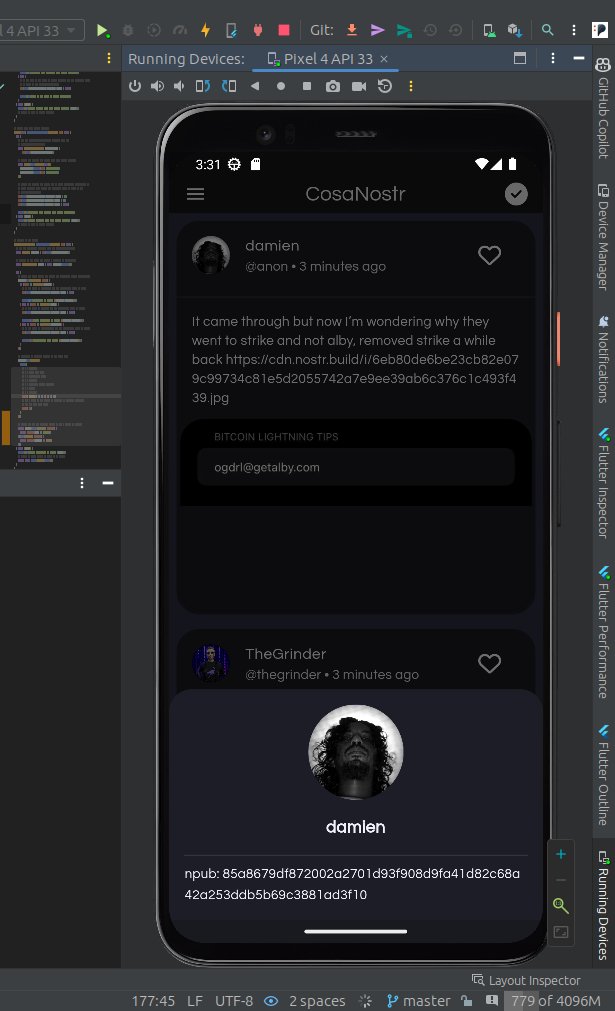Open Flutter Inspector side panel
Image resolution: width=615 pixels, height=1011 pixels.
tap(603, 482)
